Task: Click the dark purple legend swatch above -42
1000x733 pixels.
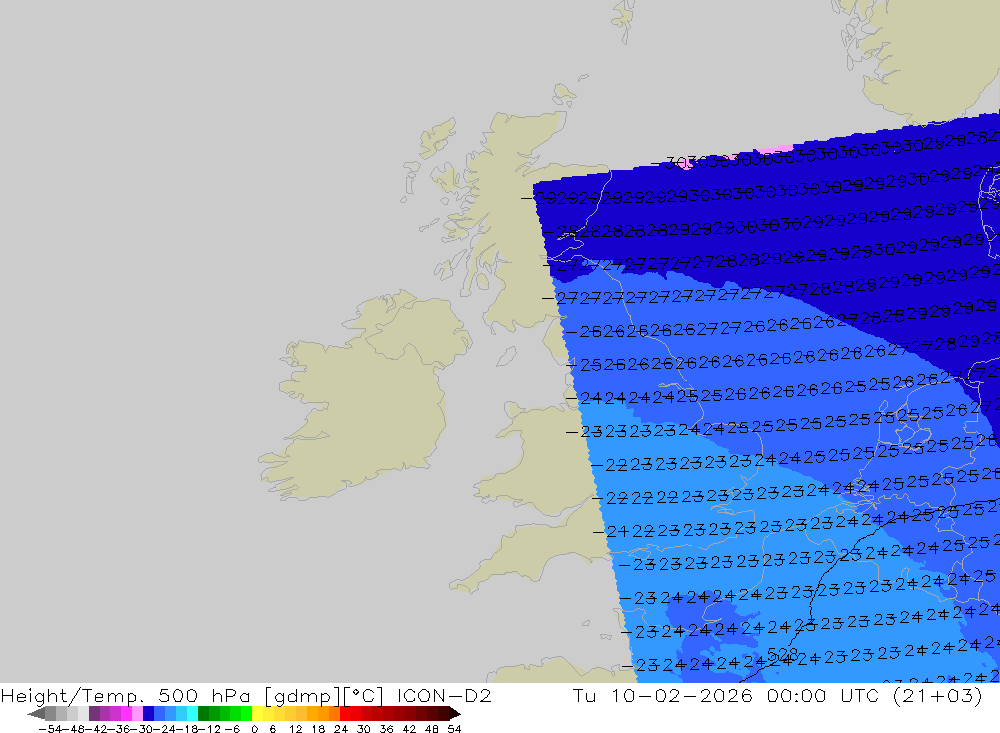Action: pos(94,713)
